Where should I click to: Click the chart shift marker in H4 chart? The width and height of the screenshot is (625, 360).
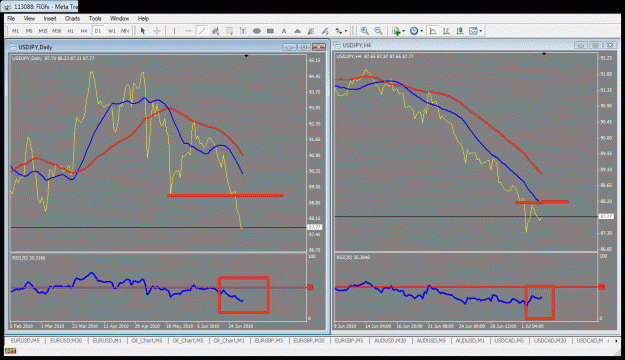click(x=544, y=54)
